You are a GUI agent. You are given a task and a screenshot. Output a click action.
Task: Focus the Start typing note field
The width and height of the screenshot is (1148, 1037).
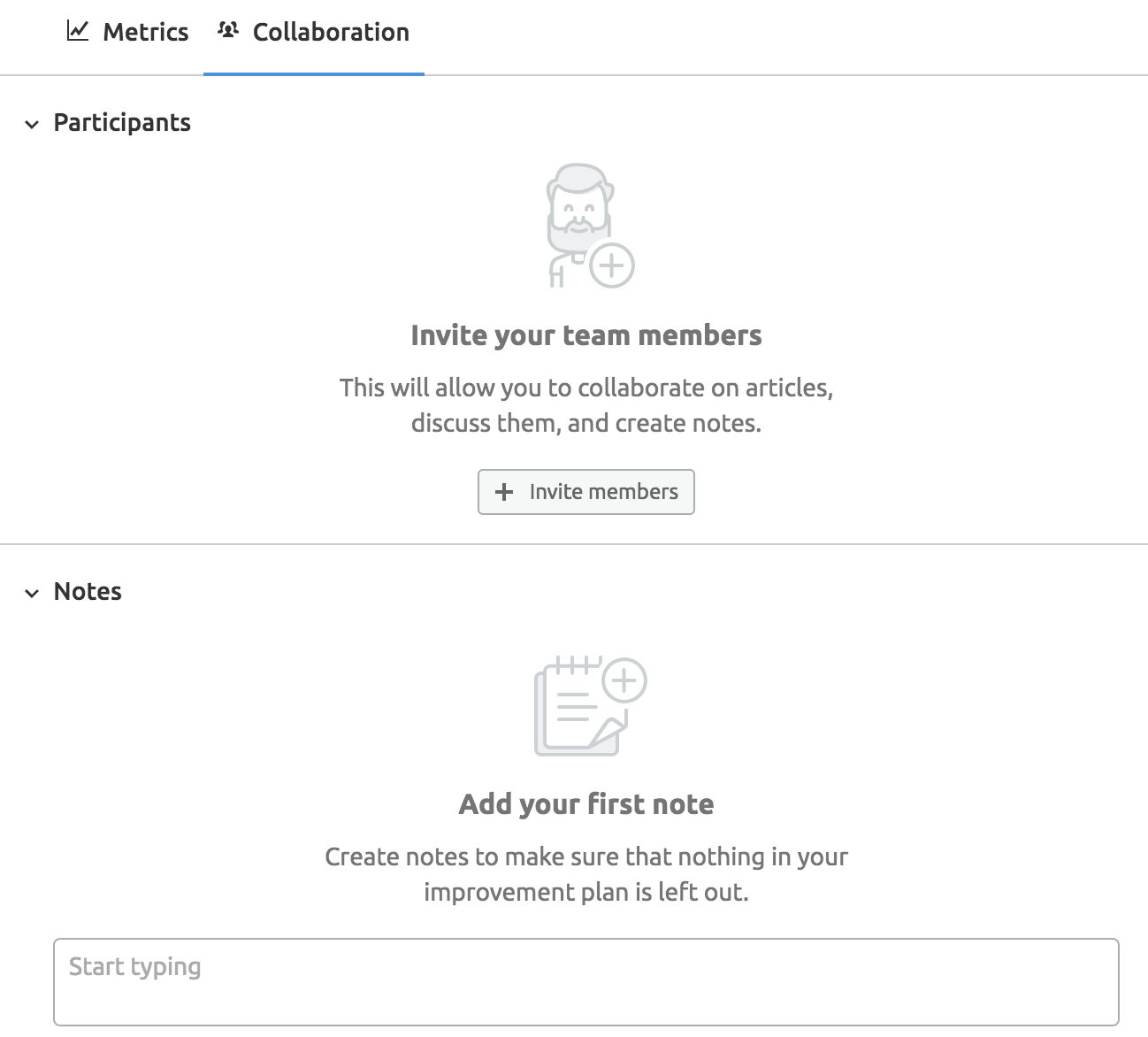tap(586, 982)
